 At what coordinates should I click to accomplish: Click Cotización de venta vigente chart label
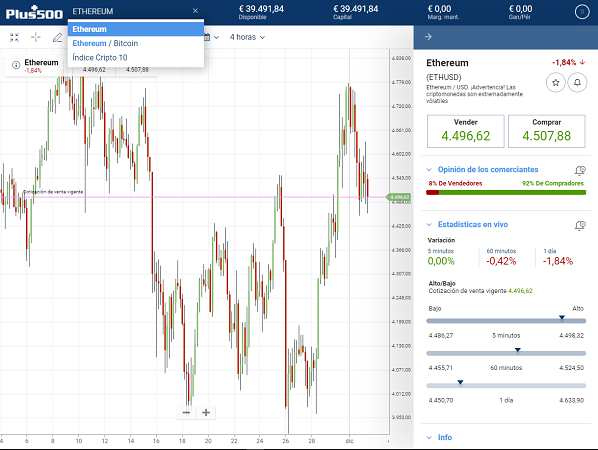pyautogui.click(x=53, y=192)
